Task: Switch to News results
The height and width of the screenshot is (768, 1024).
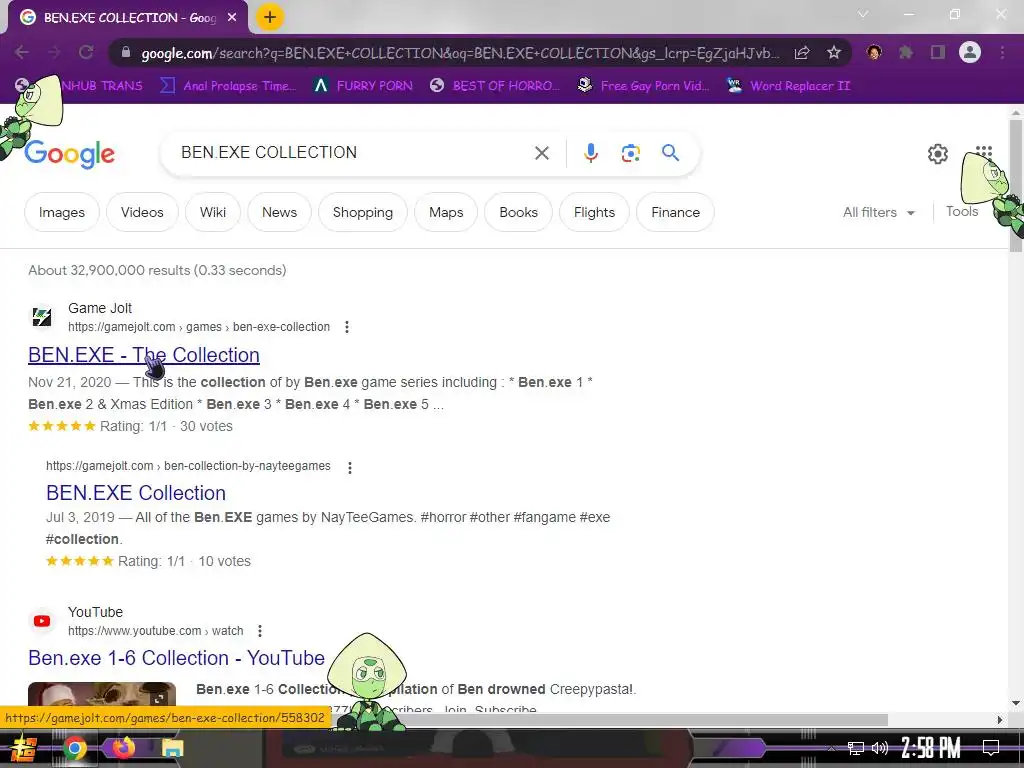Action: point(280,212)
